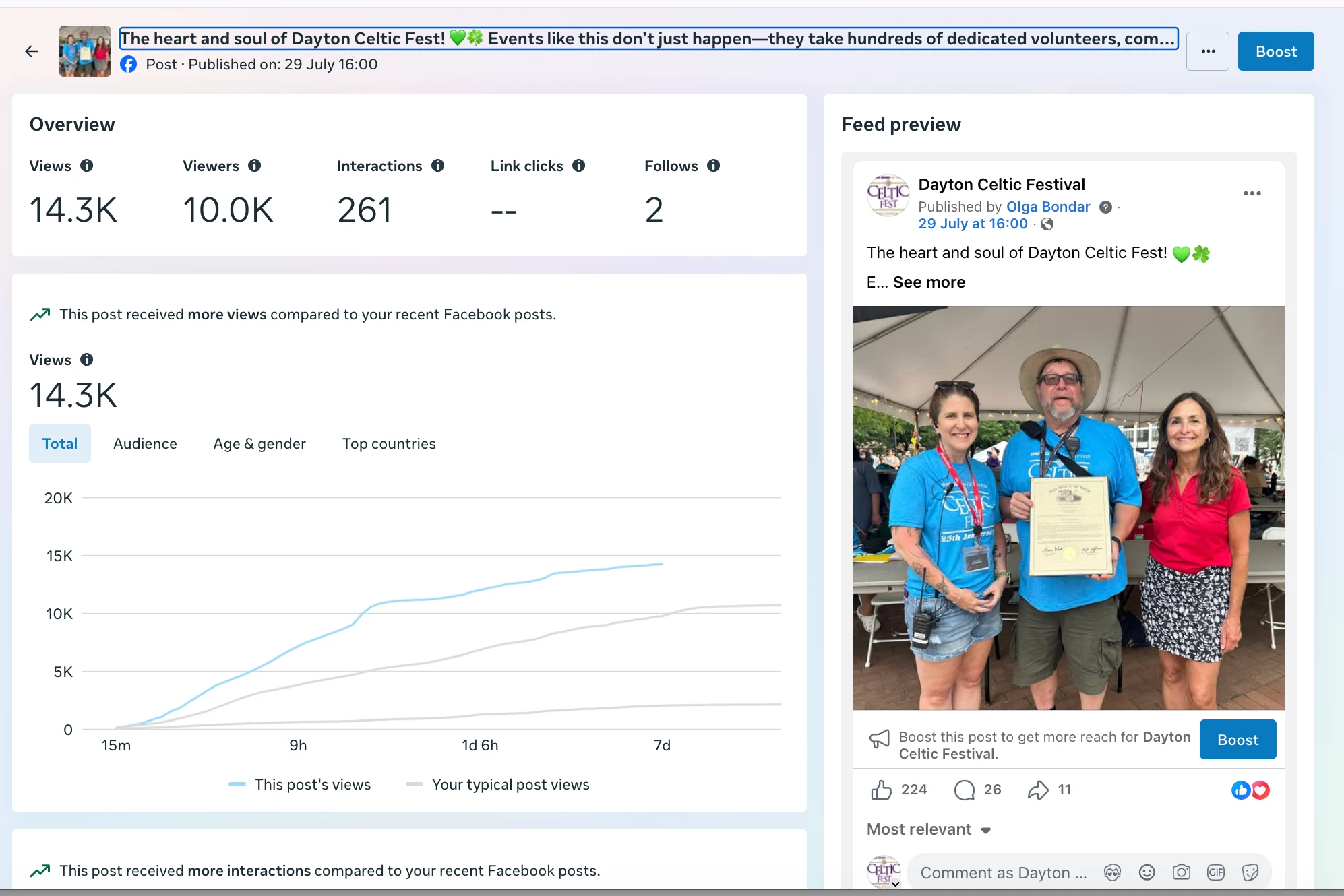Show info tooltip for Interactions
This screenshot has height=896, width=1344.
click(438, 166)
